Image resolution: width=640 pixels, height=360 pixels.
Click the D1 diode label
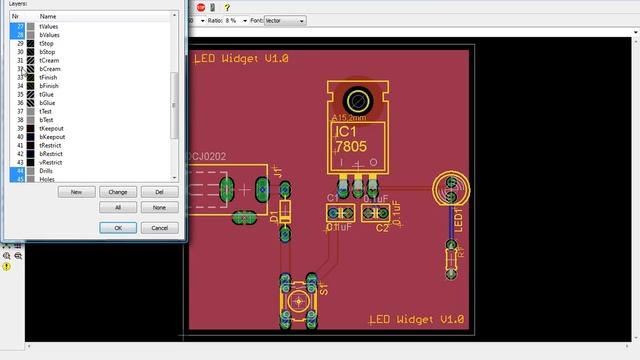pos(274,217)
